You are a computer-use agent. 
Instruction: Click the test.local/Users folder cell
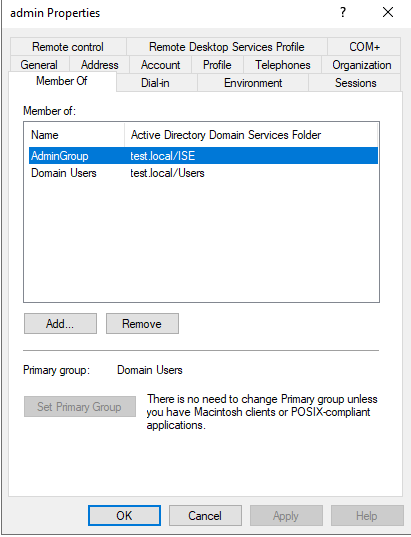(167, 173)
